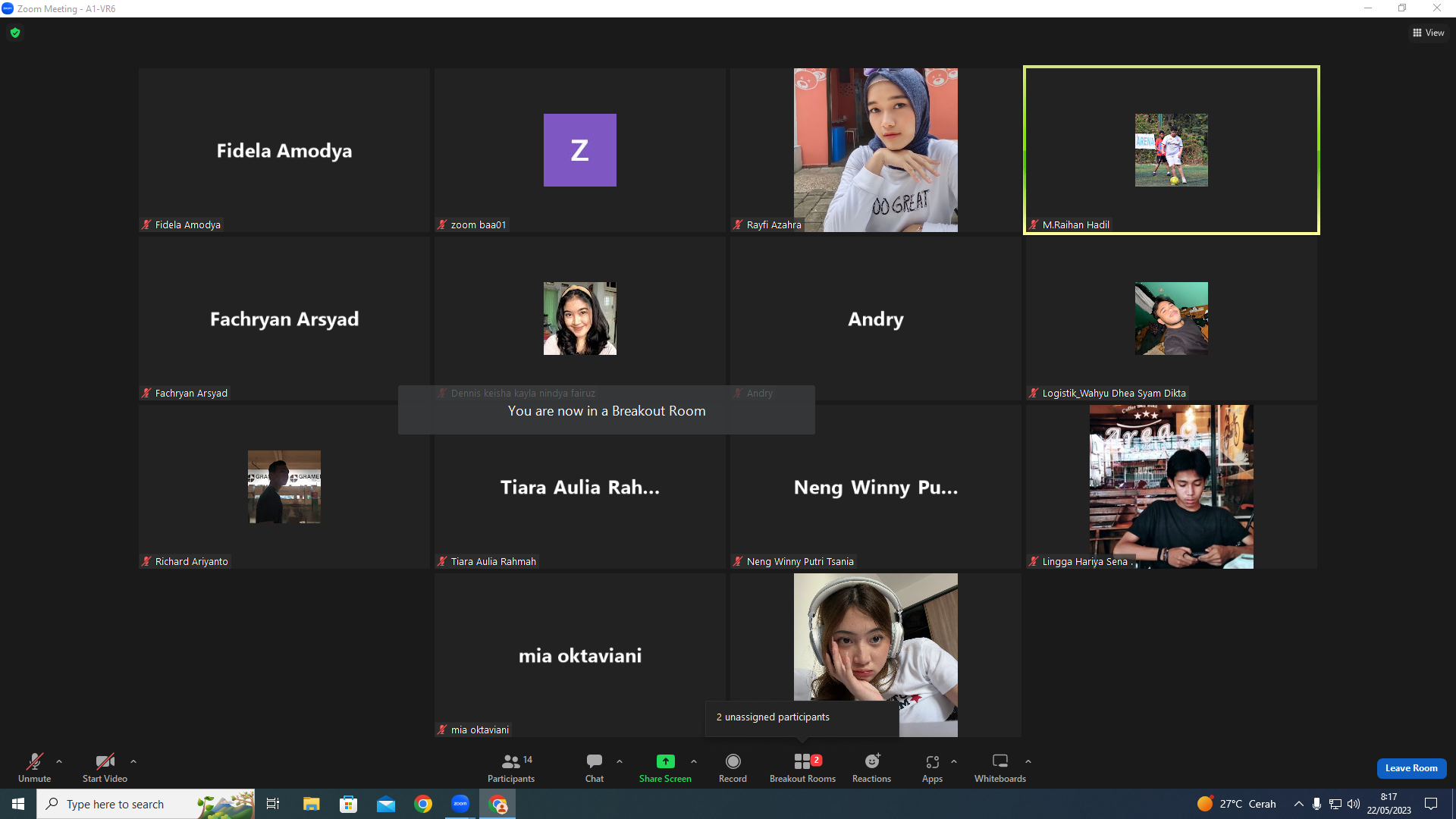The image size is (1456, 819).
Task: Expand the arrow beside Apps
Action: [954, 761]
